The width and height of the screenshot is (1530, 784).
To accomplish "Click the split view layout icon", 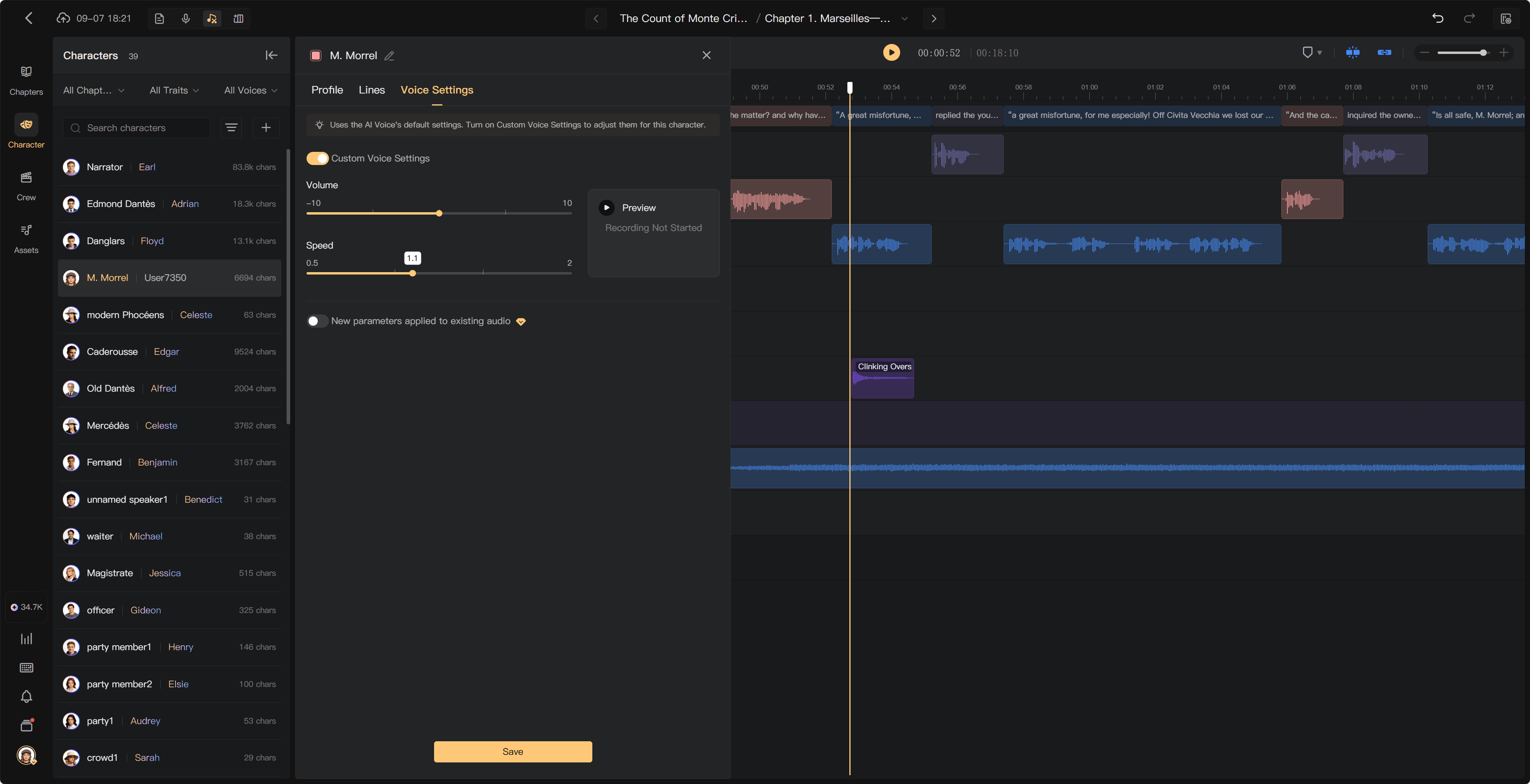I will coord(238,18).
